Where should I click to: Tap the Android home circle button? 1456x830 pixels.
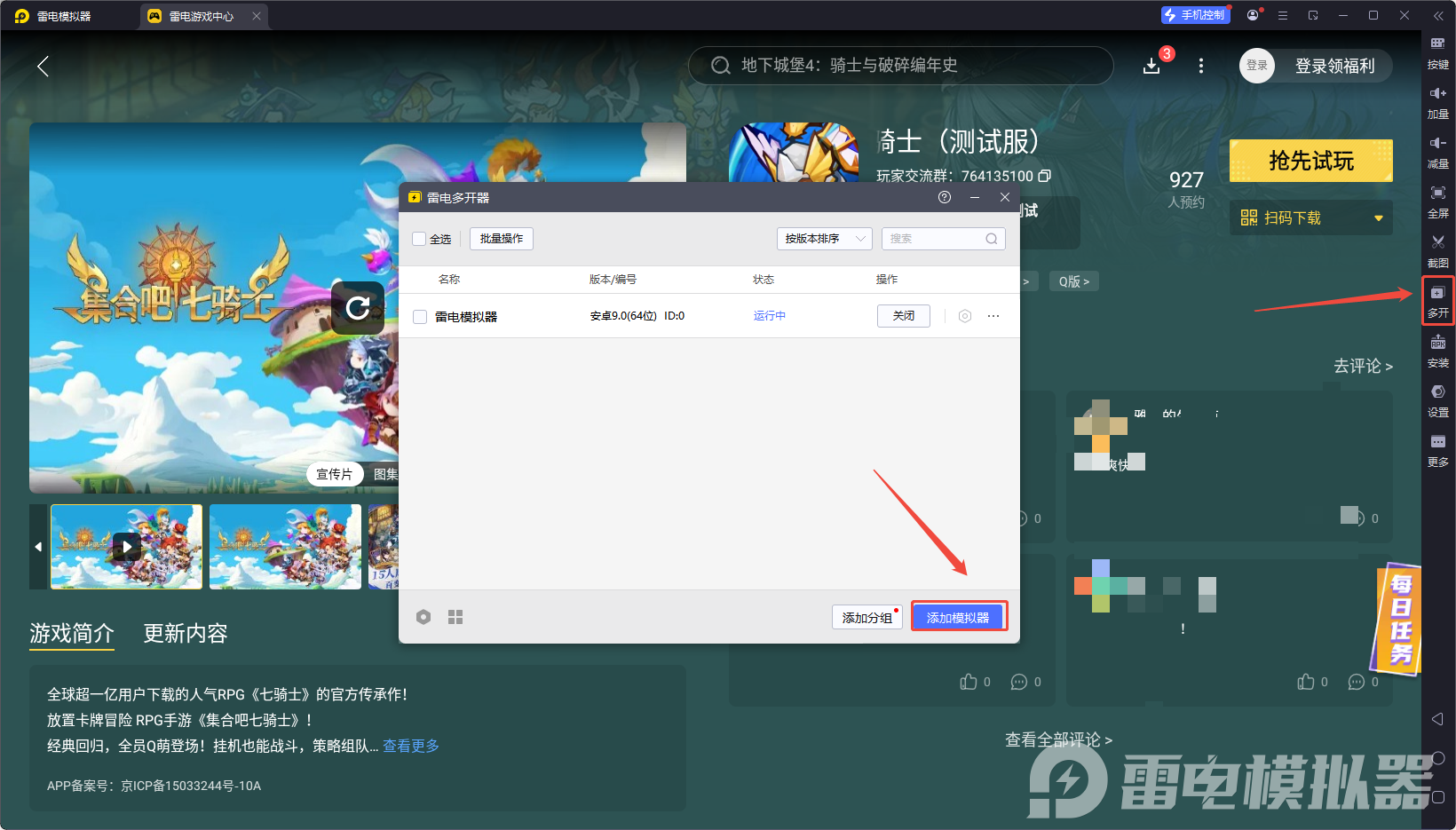point(1438,758)
